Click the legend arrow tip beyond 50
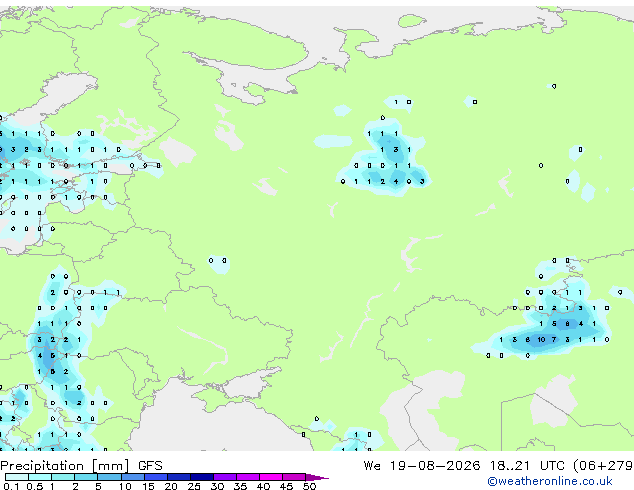Image resolution: width=634 pixels, height=490 pixels. 318,477
